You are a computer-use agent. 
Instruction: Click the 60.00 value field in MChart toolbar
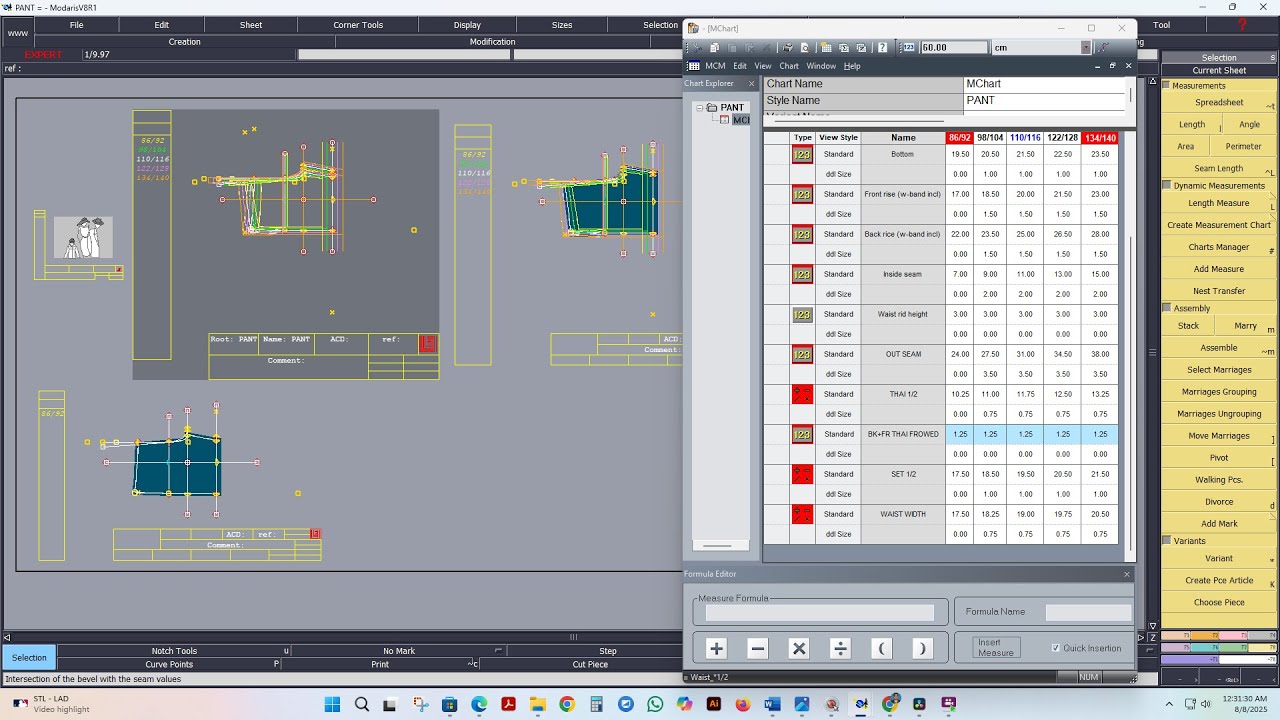(x=954, y=47)
